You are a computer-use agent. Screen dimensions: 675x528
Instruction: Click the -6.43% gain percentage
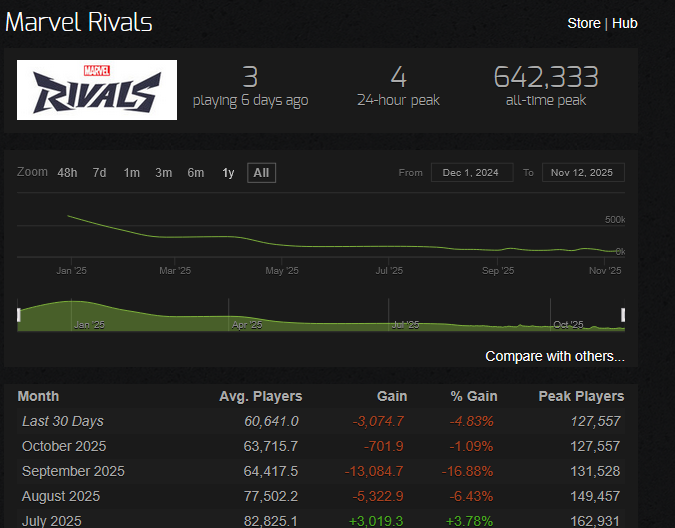pos(471,496)
